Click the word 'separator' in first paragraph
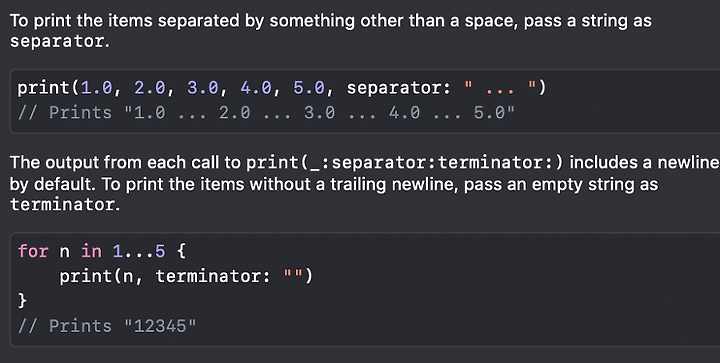The width and height of the screenshot is (720, 363). [57, 41]
